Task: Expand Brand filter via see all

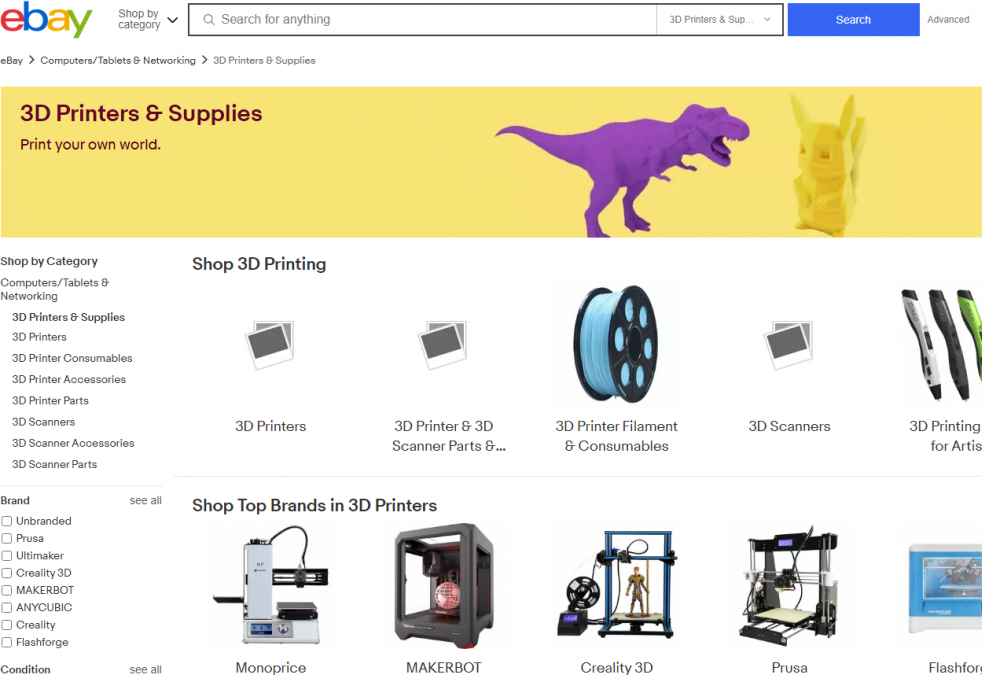Action: 145,501
